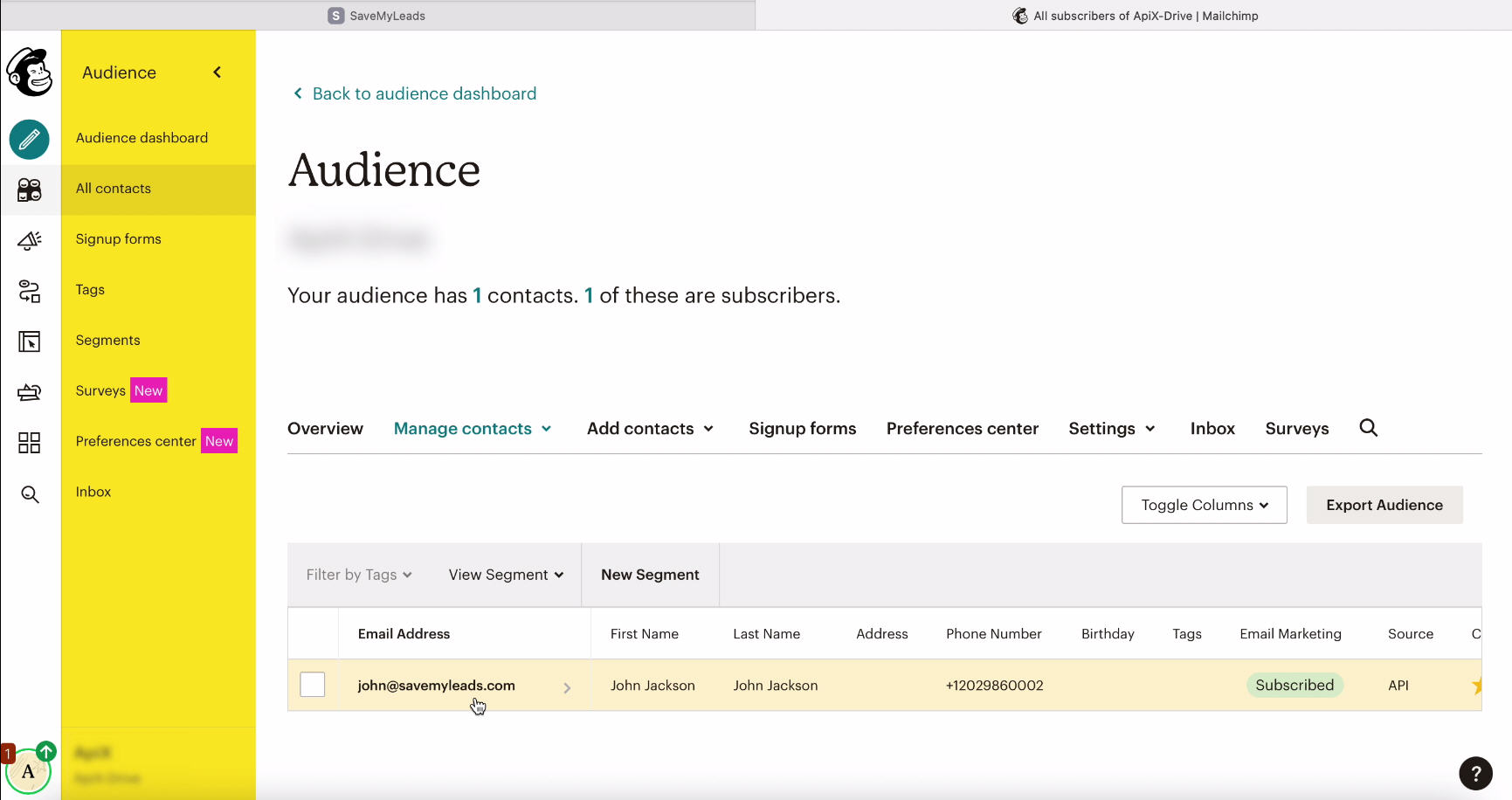This screenshot has height=800, width=1512.
Task: Open the Campaigns megaphone icon
Action: 30,240
